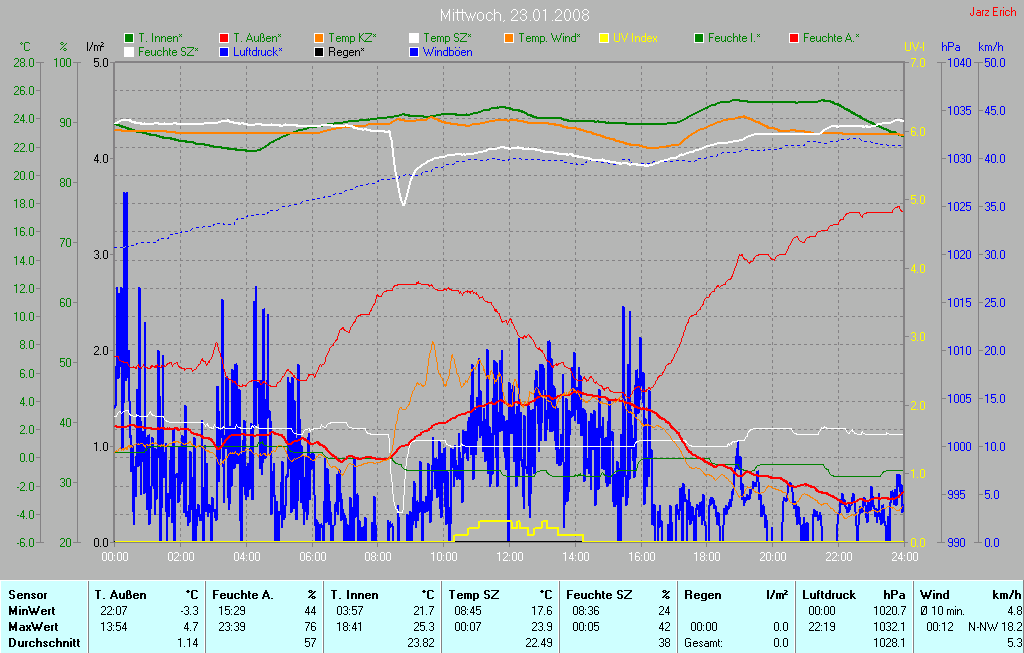The image size is (1024, 653).
Task: Click the '24:00' label on the time axis
Action: coord(904,557)
